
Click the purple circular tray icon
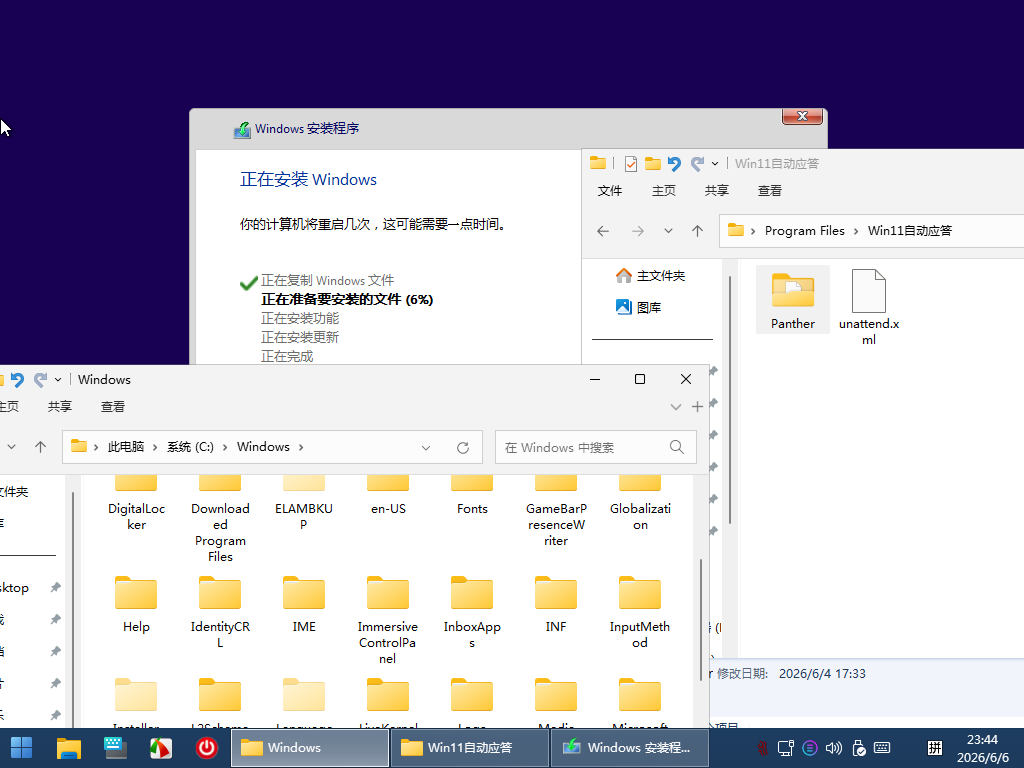click(x=810, y=748)
